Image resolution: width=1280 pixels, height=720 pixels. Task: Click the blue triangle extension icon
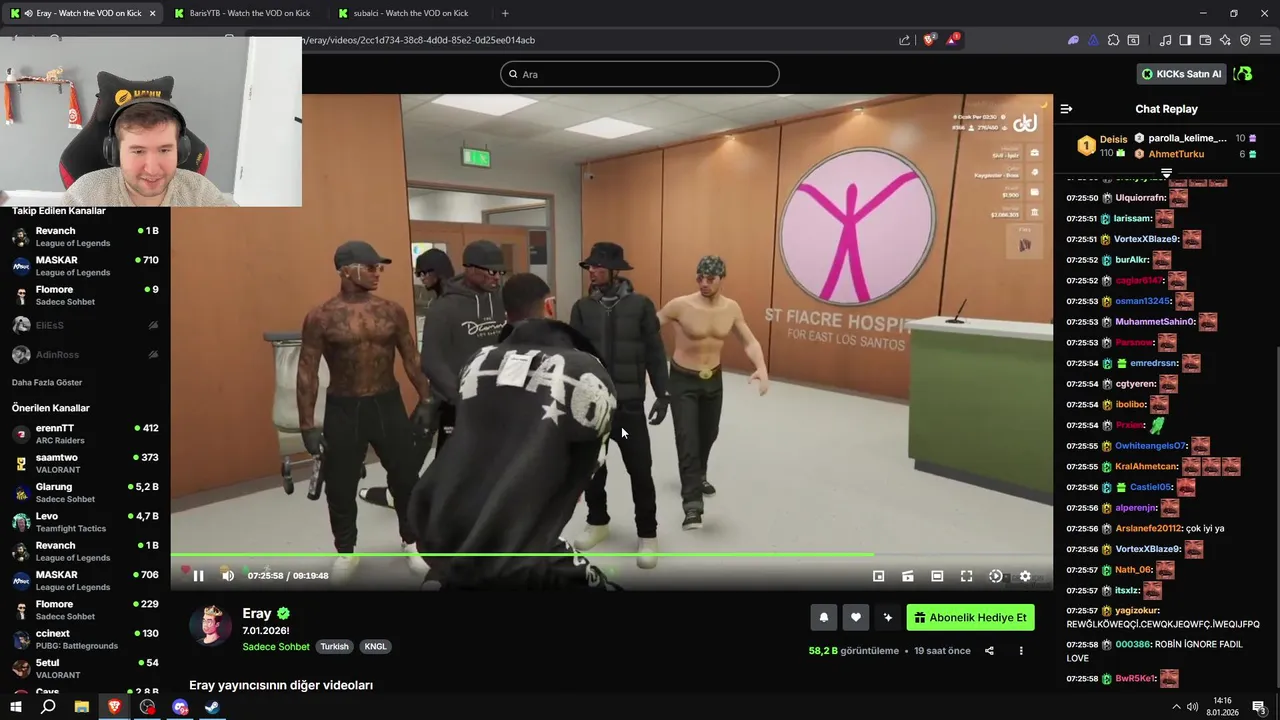1093,40
